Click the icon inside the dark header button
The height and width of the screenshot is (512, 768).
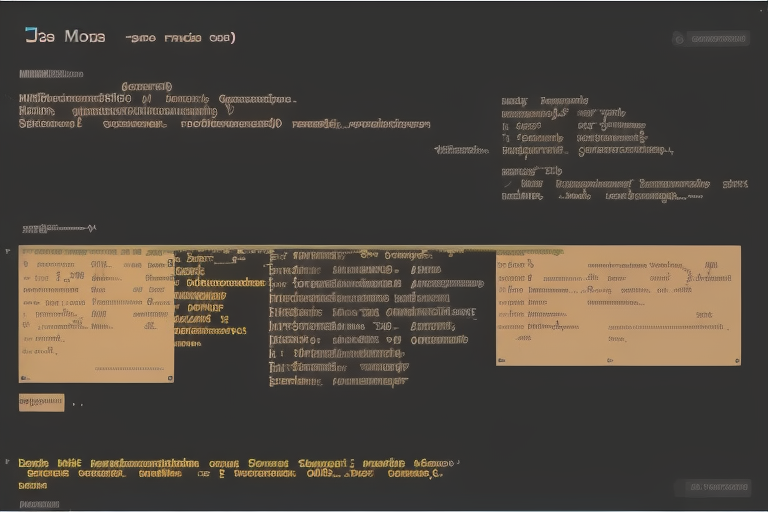679,39
